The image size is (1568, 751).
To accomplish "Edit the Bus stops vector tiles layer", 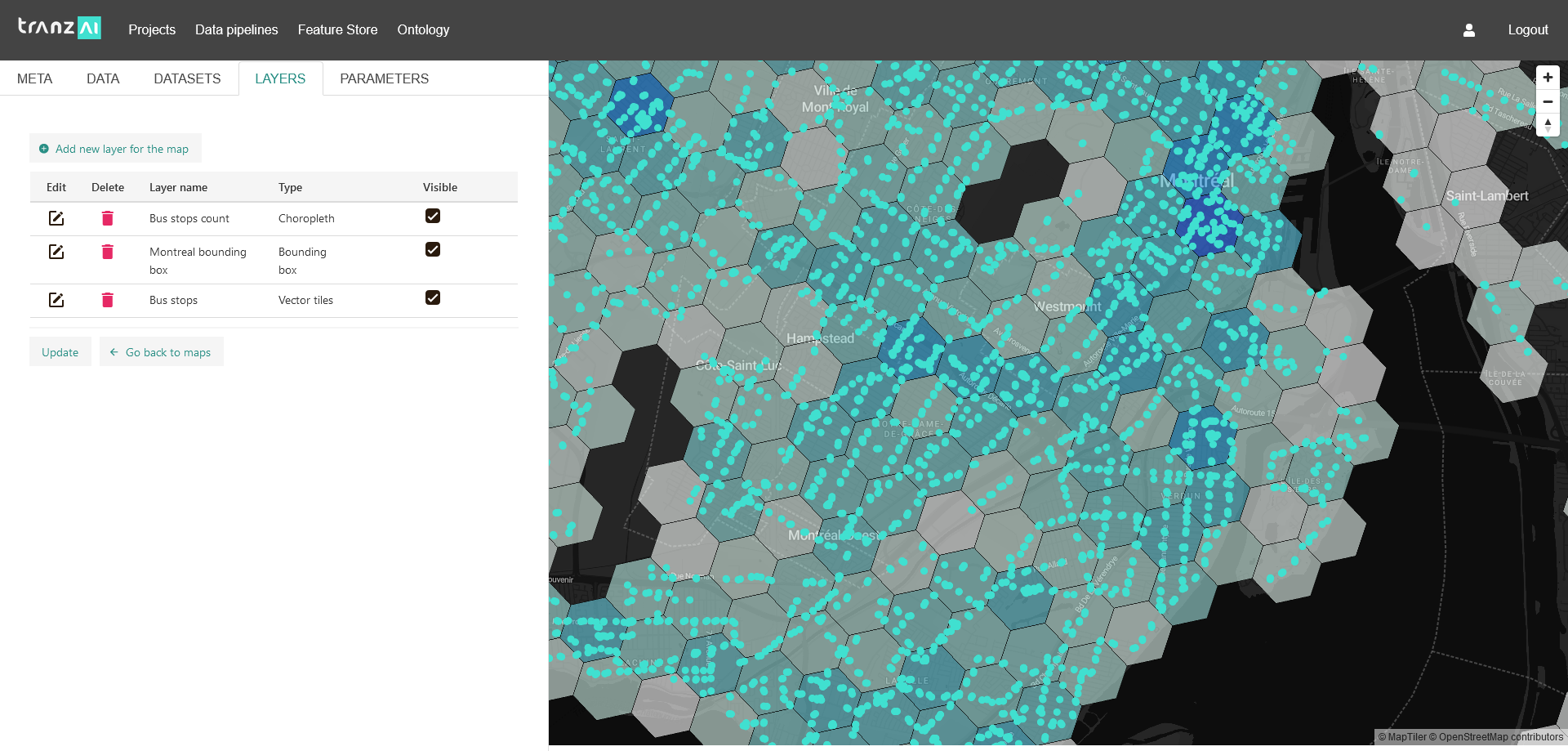I will pos(56,300).
